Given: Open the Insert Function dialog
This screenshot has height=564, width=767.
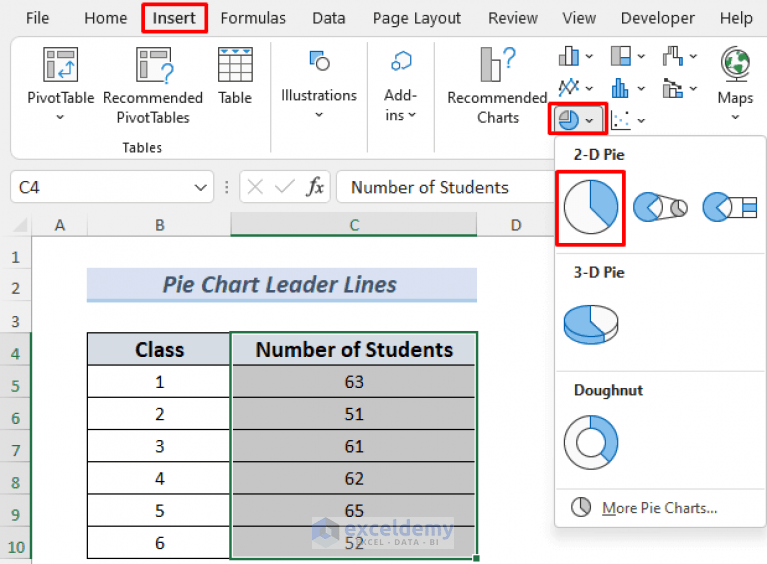Looking at the screenshot, I should click(316, 187).
